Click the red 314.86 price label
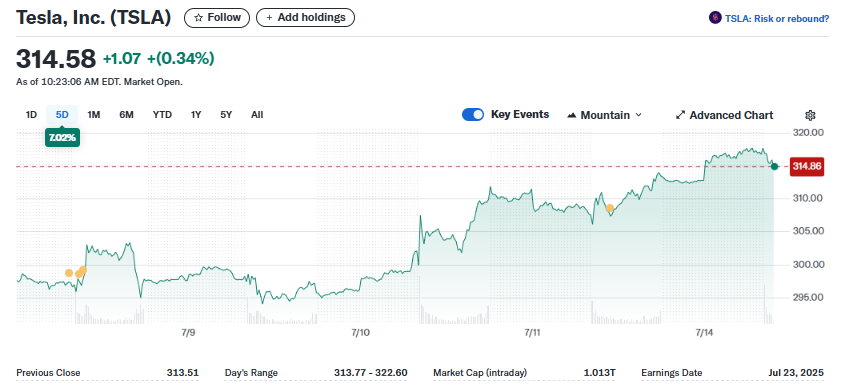Screen dimensions: 841x391 point(807,166)
